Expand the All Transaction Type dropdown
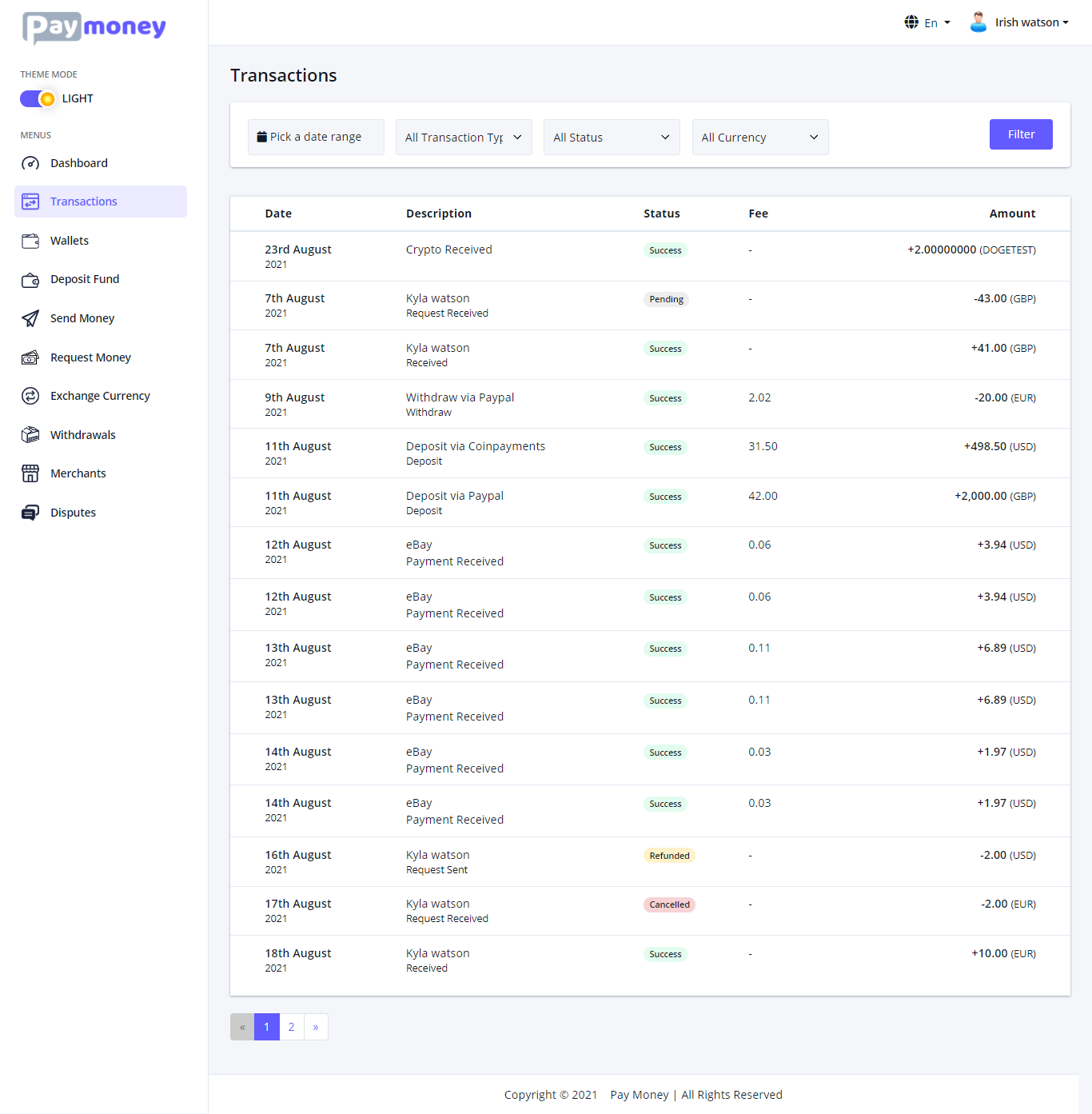Screen dimensions: 1092x1114 464,138
